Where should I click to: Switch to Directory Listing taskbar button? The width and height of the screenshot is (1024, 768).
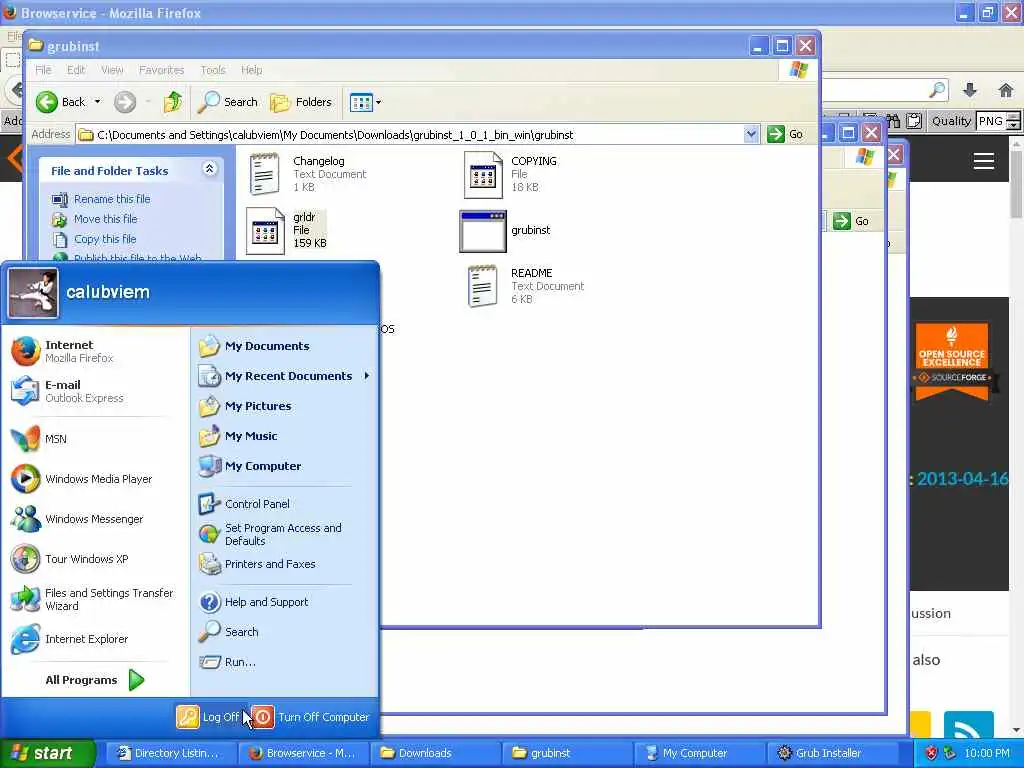(170, 753)
